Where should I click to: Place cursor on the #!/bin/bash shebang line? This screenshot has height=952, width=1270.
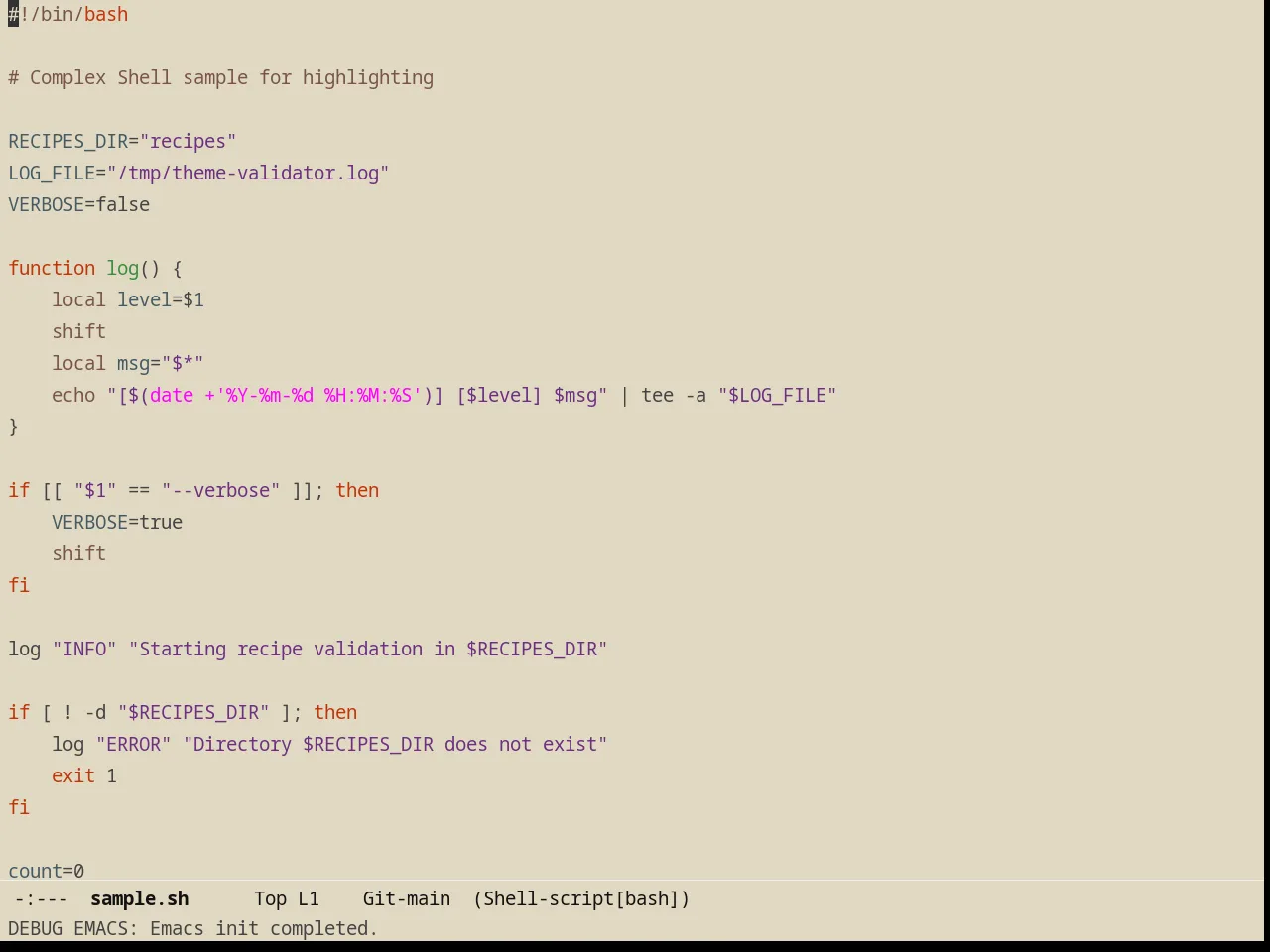pos(68,14)
